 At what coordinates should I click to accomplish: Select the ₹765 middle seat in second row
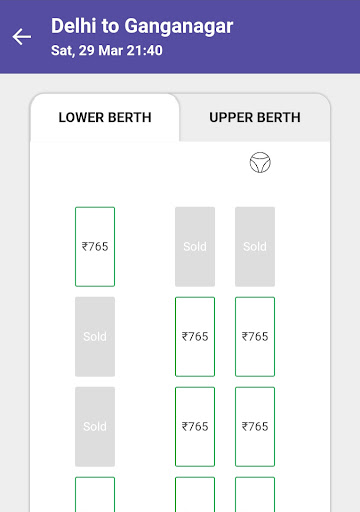click(195, 337)
